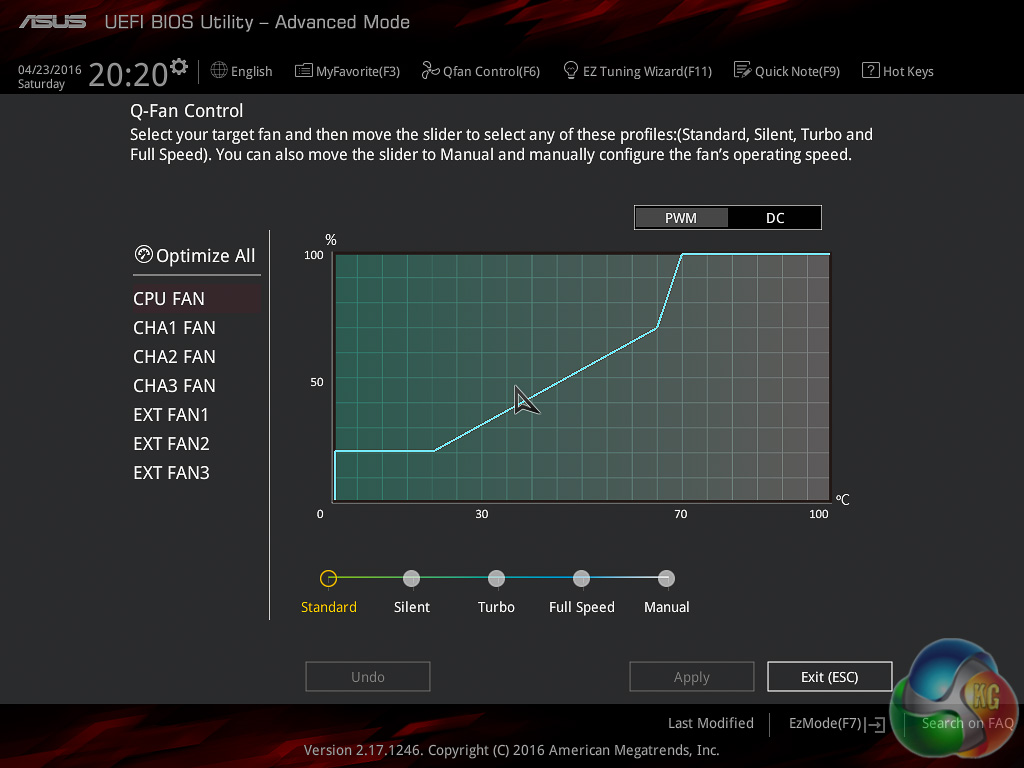Viewport: 1024px width, 768px height.
Task: Select the Standard fan profile
Action: pyautogui.click(x=328, y=579)
